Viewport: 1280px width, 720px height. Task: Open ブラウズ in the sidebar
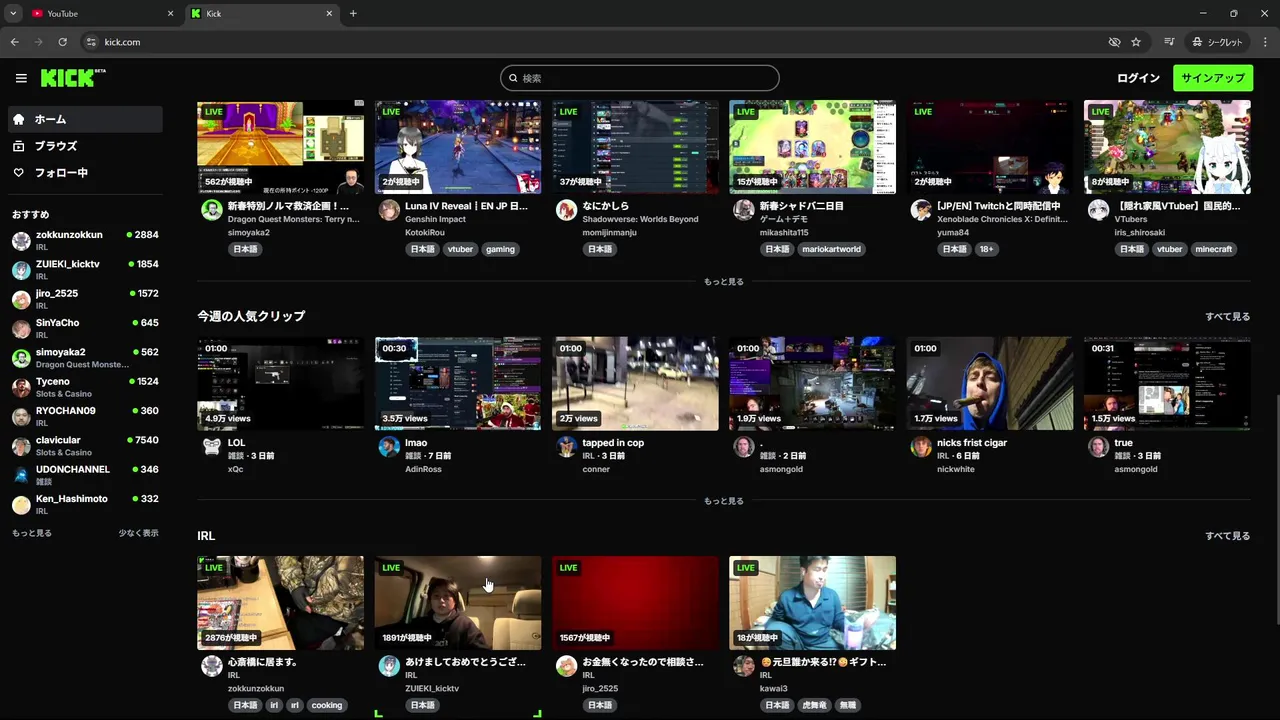coord(85,146)
